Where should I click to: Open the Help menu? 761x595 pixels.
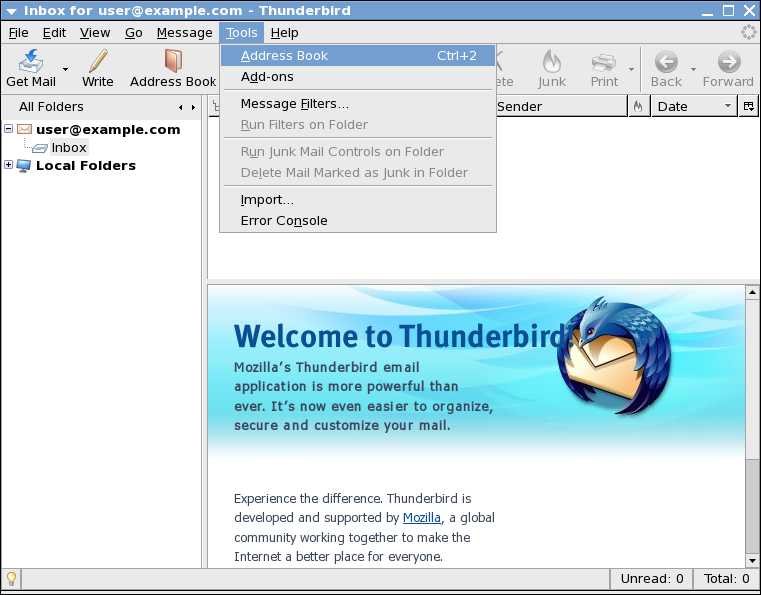(284, 33)
